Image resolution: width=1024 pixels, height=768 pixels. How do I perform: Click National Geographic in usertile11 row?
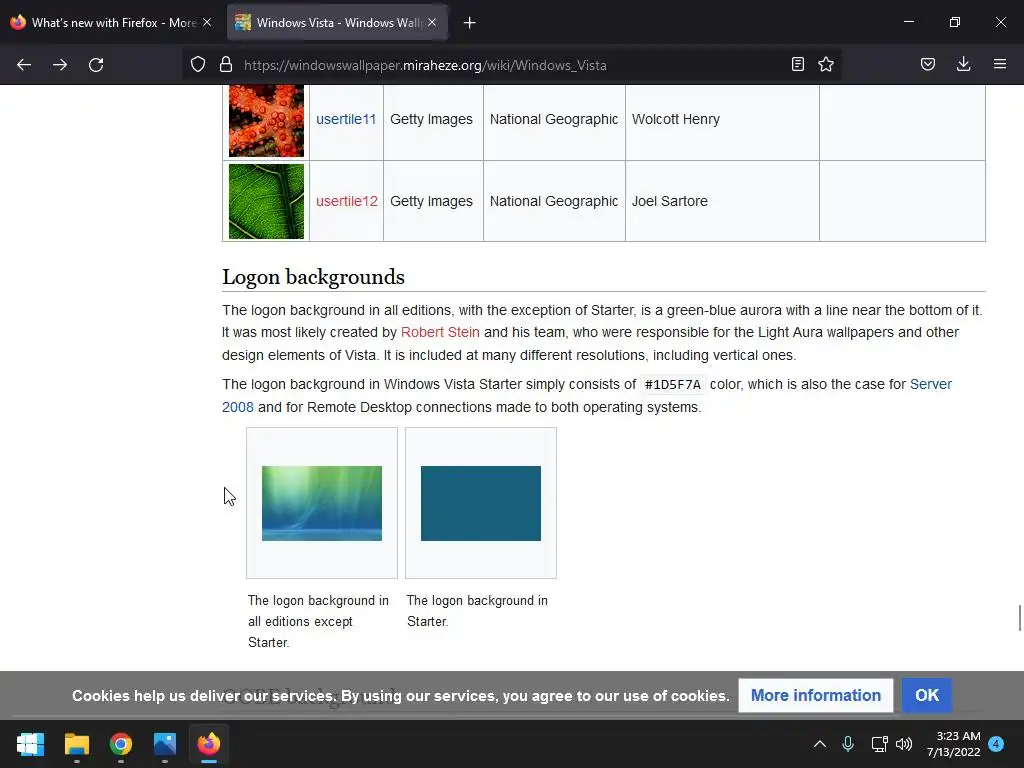[x=554, y=120]
